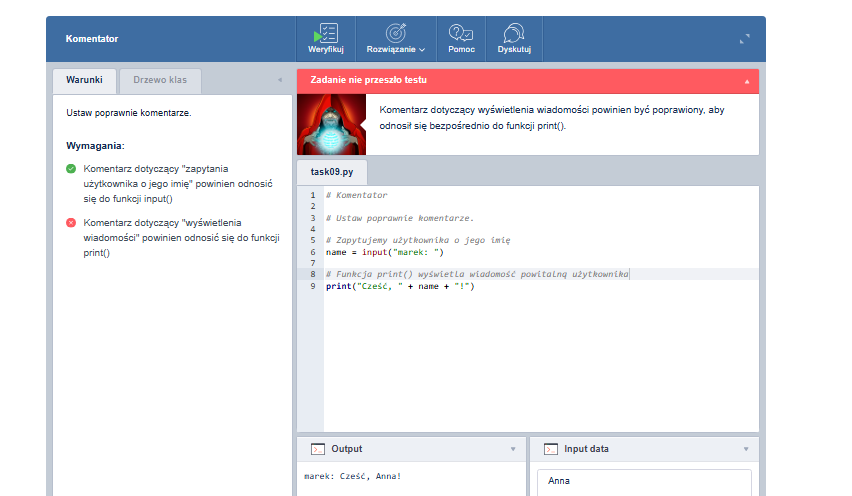Collapse the Output panel with its arrow
852x496 pixels.
click(x=513, y=449)
